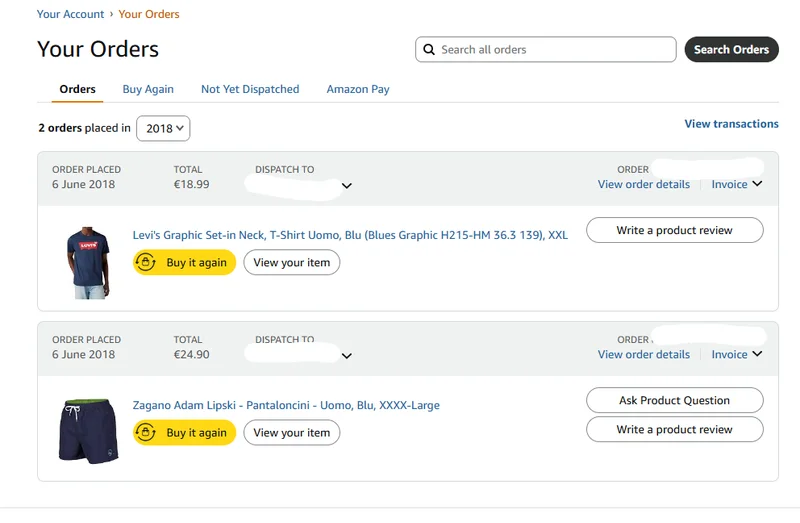Write a product review for Levi's T-shirt
The image size is (800, 523).
point(674,230)
